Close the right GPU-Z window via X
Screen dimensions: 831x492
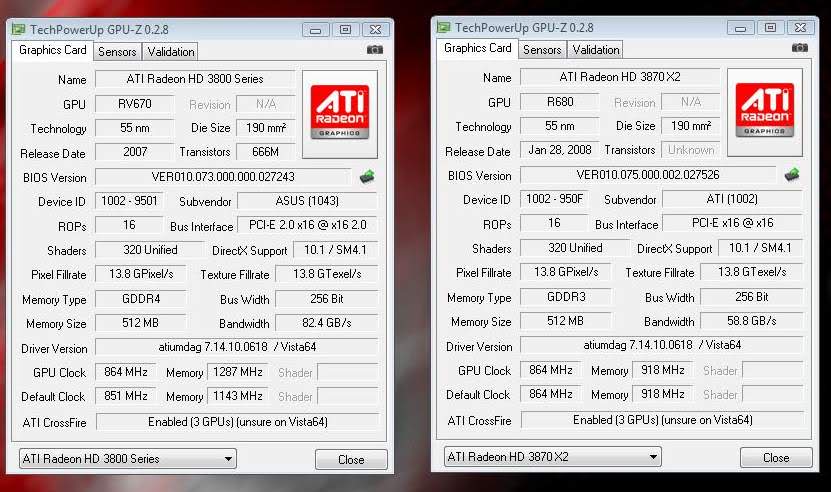click(x=800, y=28)
